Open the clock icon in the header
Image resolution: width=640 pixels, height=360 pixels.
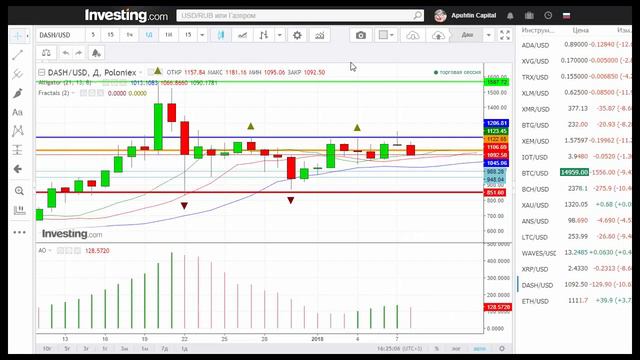548,16
